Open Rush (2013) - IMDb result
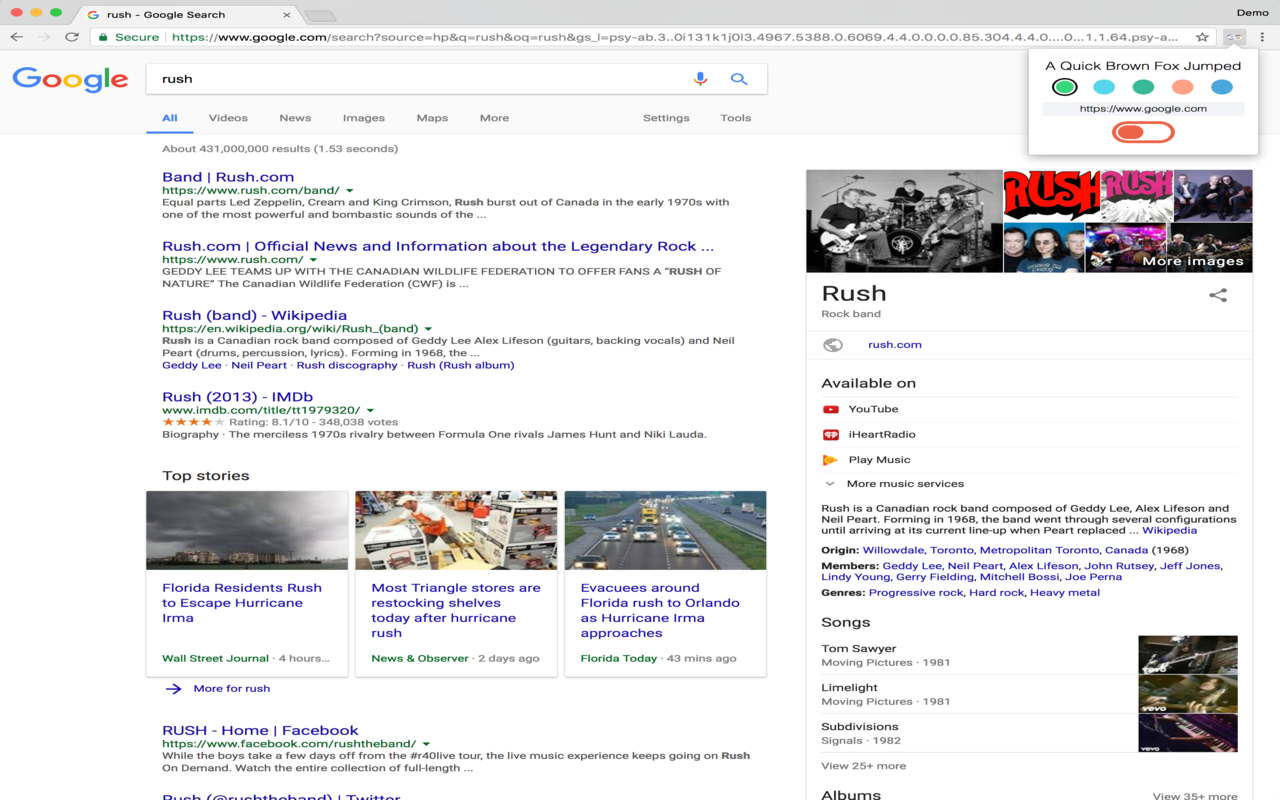The width and height of the screenshot is (1280, 800). pyautogui.click(x=237, y=397)
